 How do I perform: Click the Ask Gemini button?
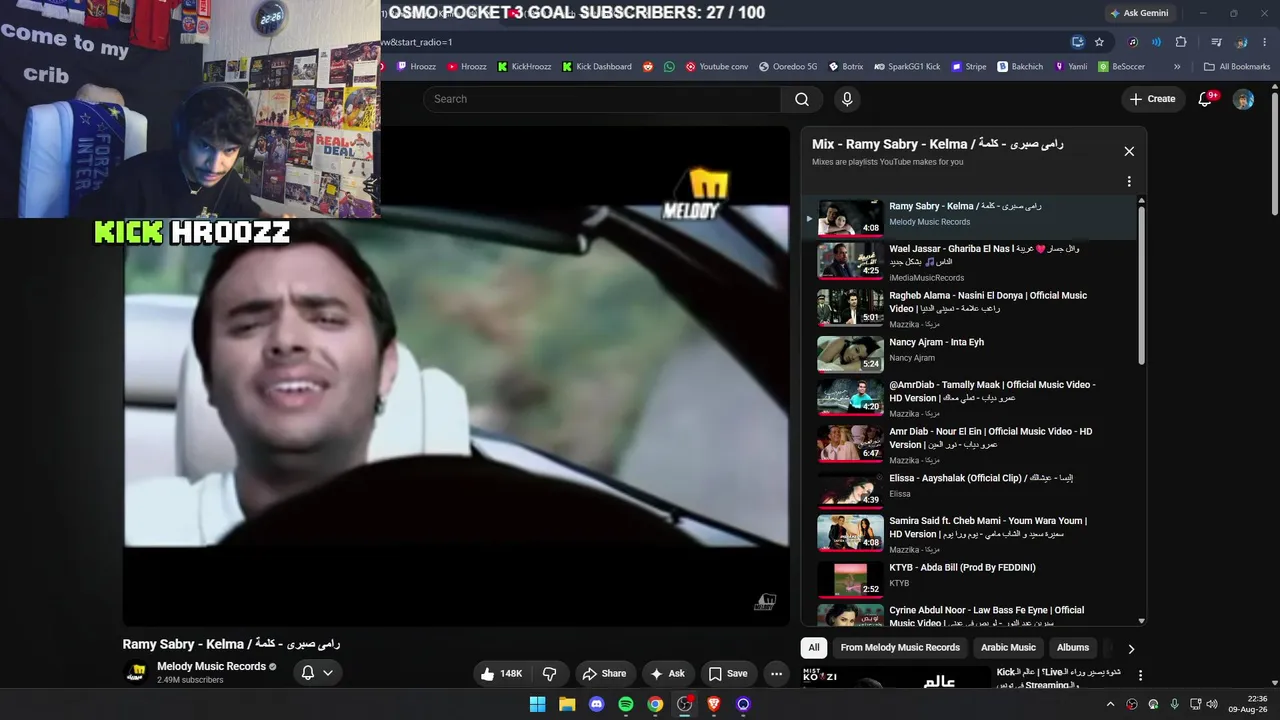pyautogui.click(x=1138, y=13)
